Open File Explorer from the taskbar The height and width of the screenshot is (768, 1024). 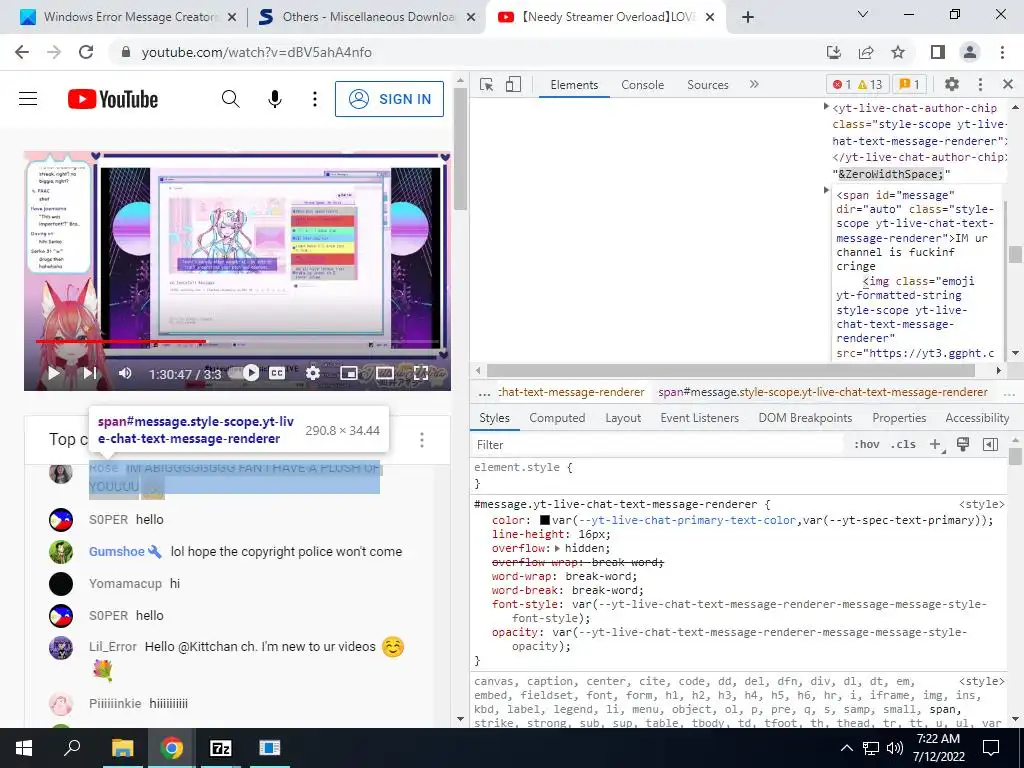(122, 748)
